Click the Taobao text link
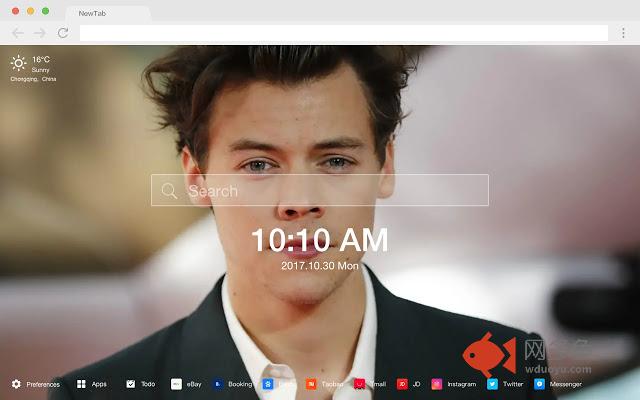This screenshot has height=400, width=640. pyautogui.click(x=332, y=384)
